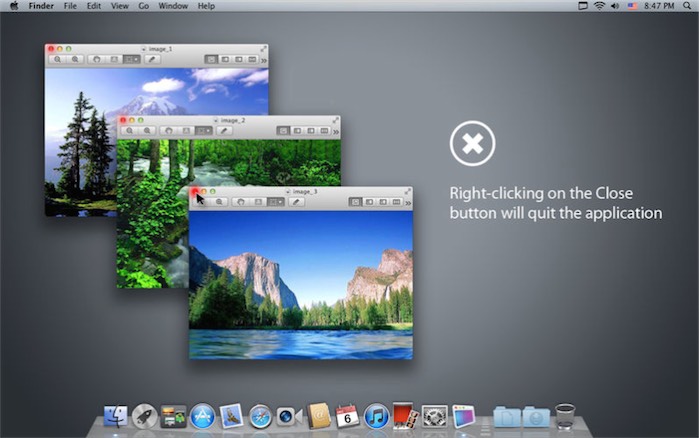
Task: Switch image_3 window to Table of Contents view
Action: 382,202
